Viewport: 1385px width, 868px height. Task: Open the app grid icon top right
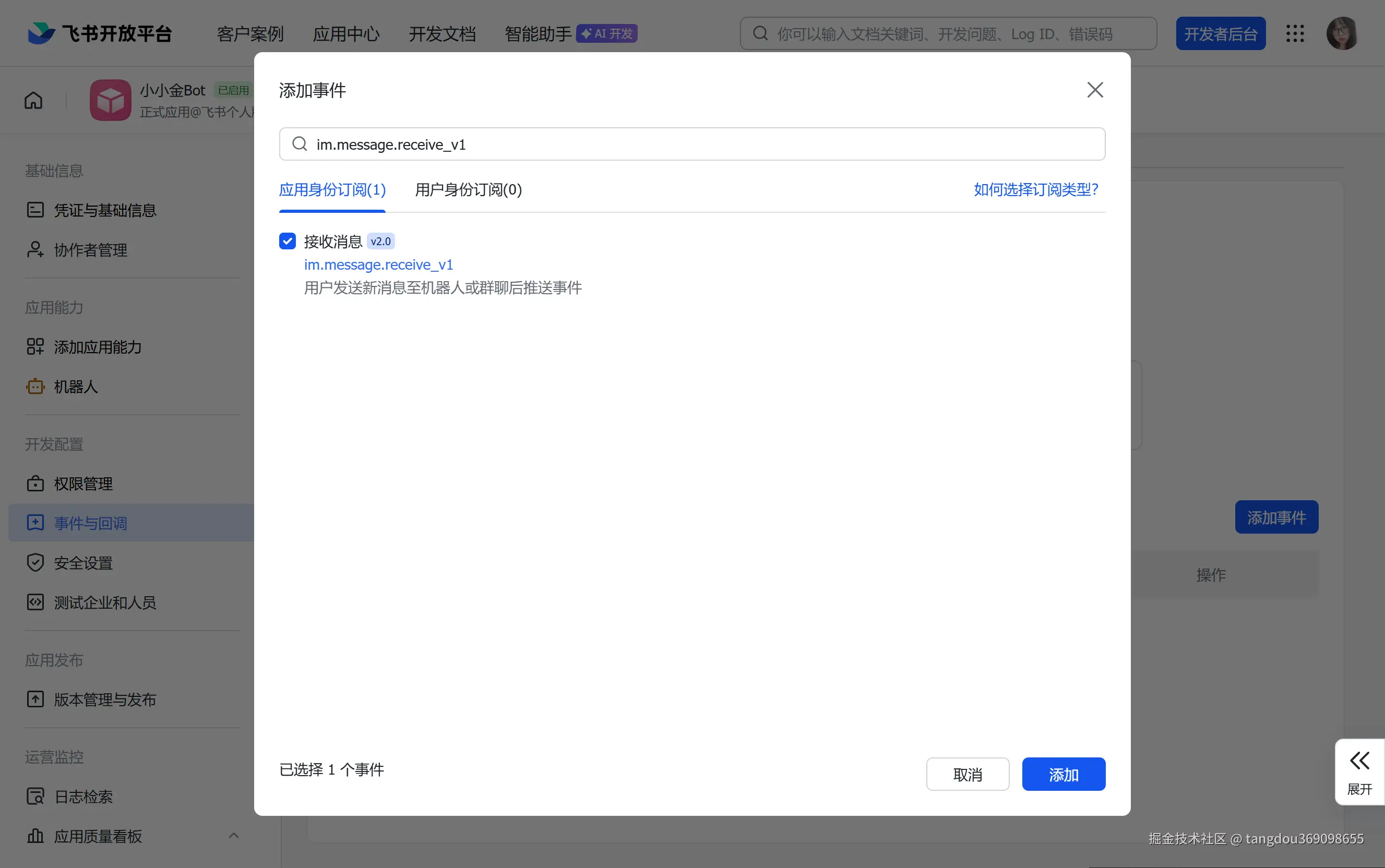click(x=1295, y=33)
